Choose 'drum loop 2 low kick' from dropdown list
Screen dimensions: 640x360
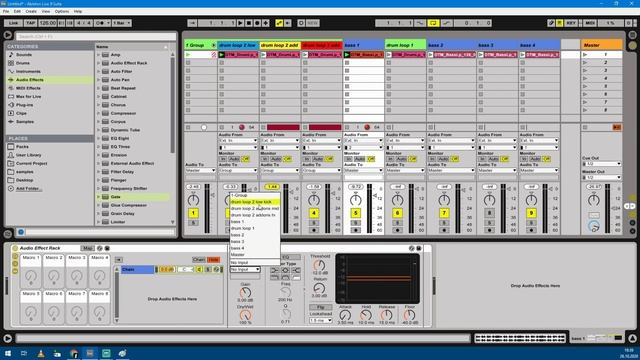[255, 202]
